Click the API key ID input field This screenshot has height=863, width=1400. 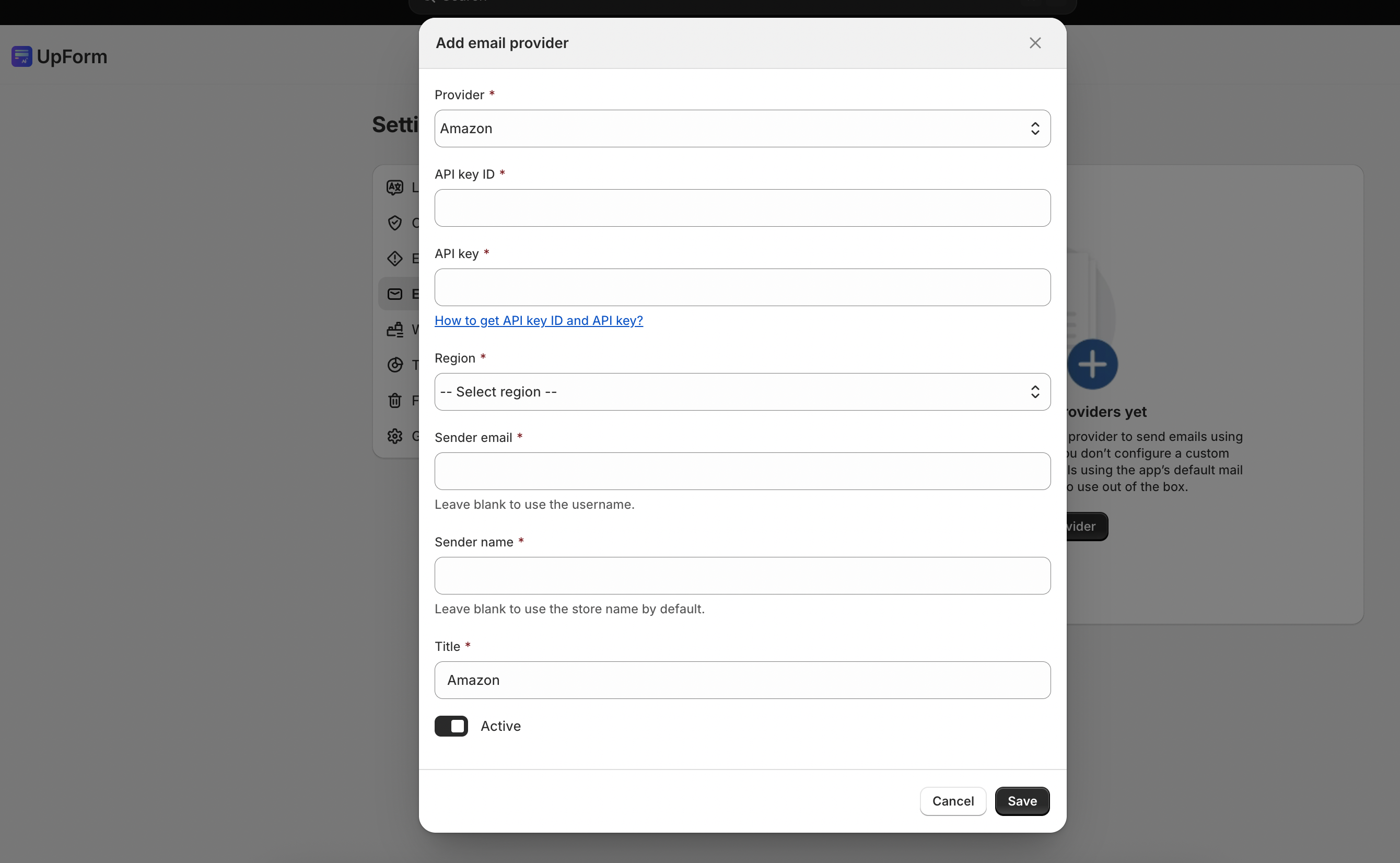point(742,208)
